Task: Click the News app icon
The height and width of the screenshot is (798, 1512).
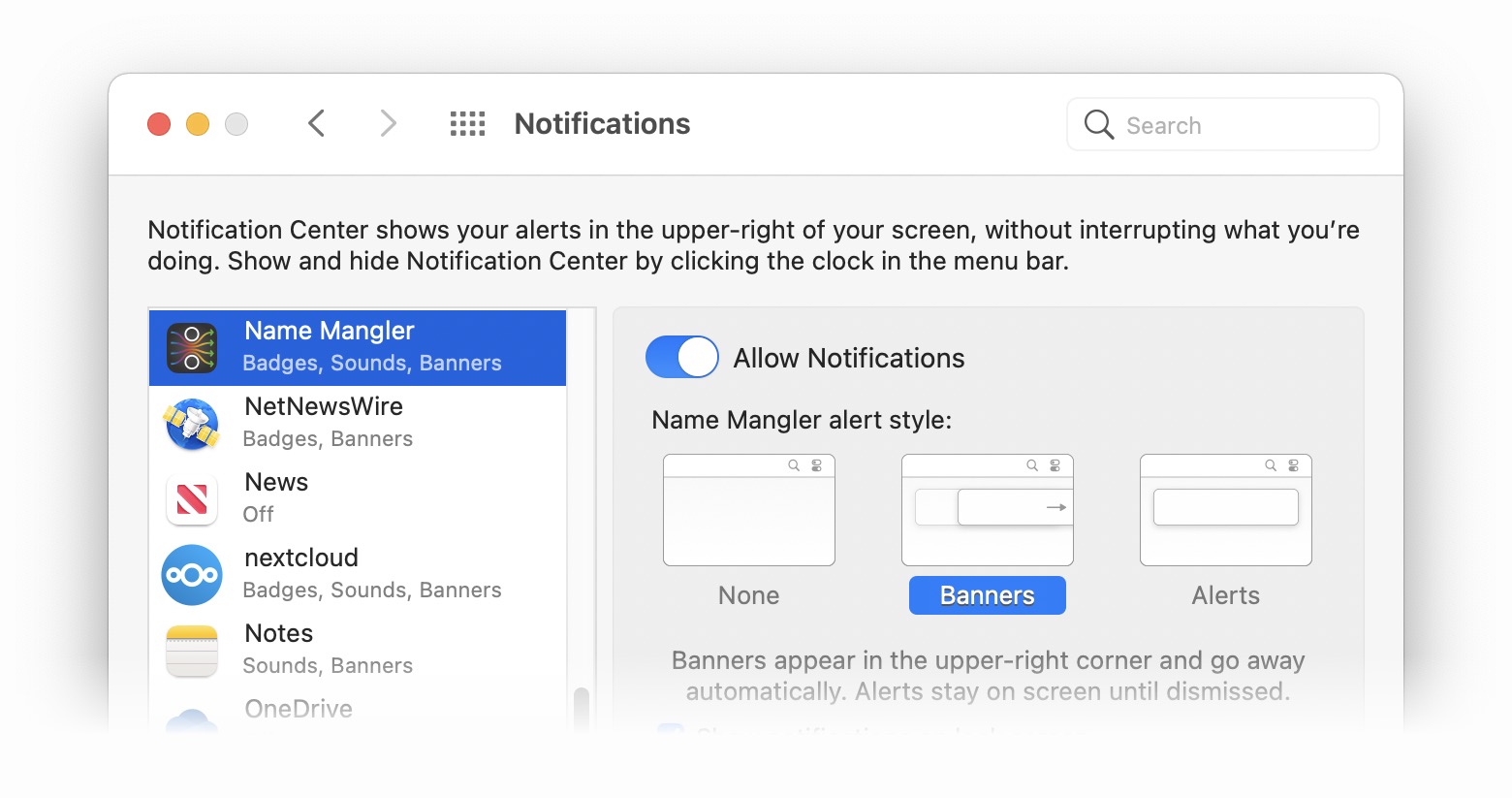Action: (x=192, y=499)
